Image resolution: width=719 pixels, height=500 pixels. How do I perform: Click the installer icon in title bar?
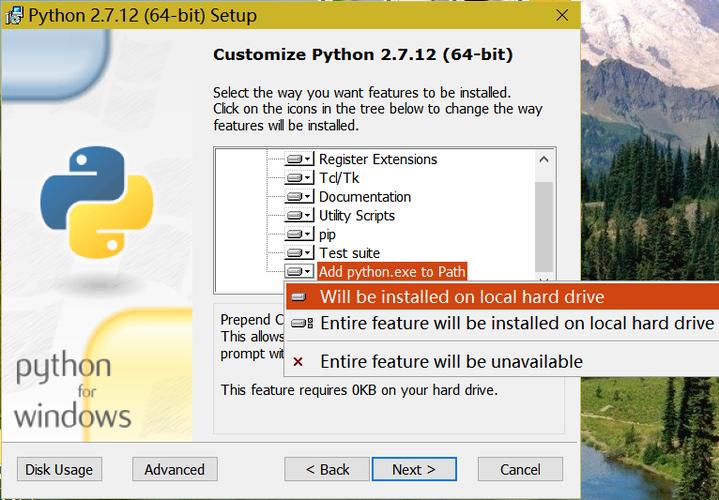[x=14, y=15]
